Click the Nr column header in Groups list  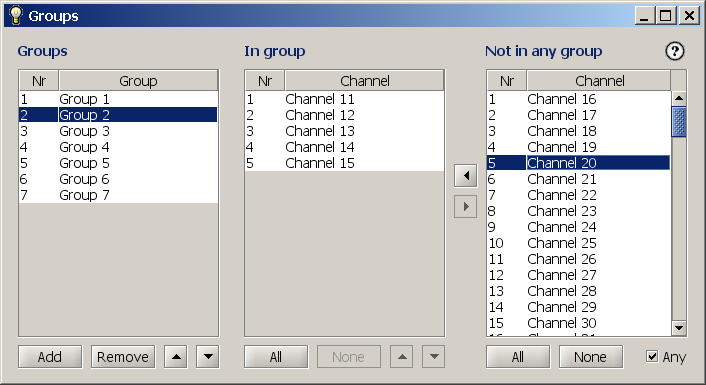[39, 81]
